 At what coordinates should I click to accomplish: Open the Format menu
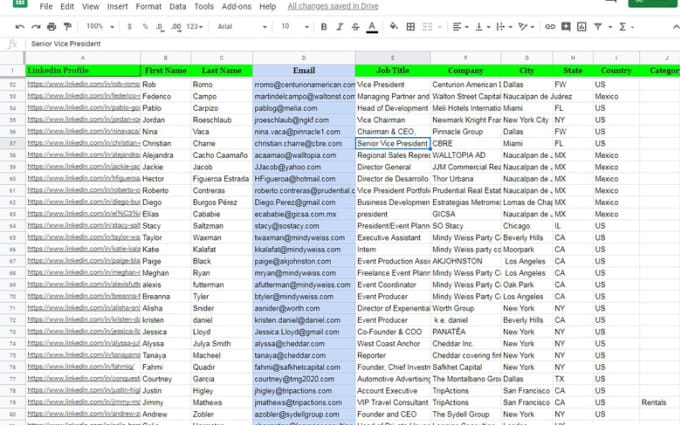click(148, 7)
